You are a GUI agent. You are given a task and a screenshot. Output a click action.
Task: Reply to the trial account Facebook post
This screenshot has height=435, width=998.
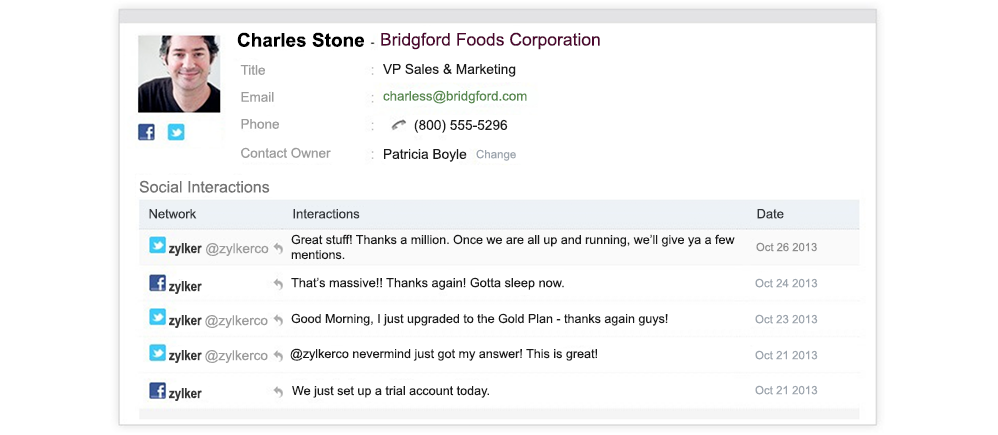[278, 392]
